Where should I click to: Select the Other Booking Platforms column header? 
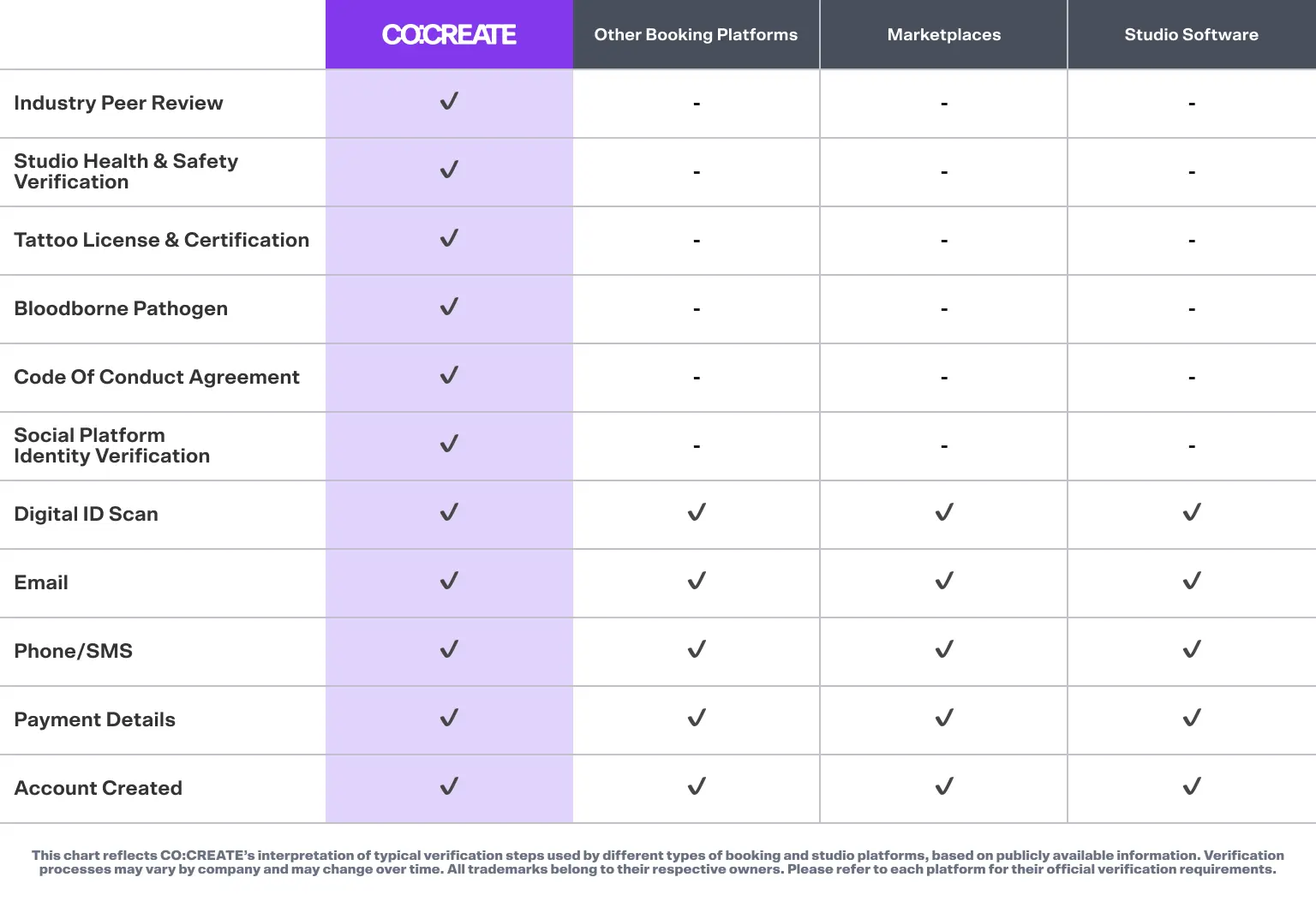(696, 35)
